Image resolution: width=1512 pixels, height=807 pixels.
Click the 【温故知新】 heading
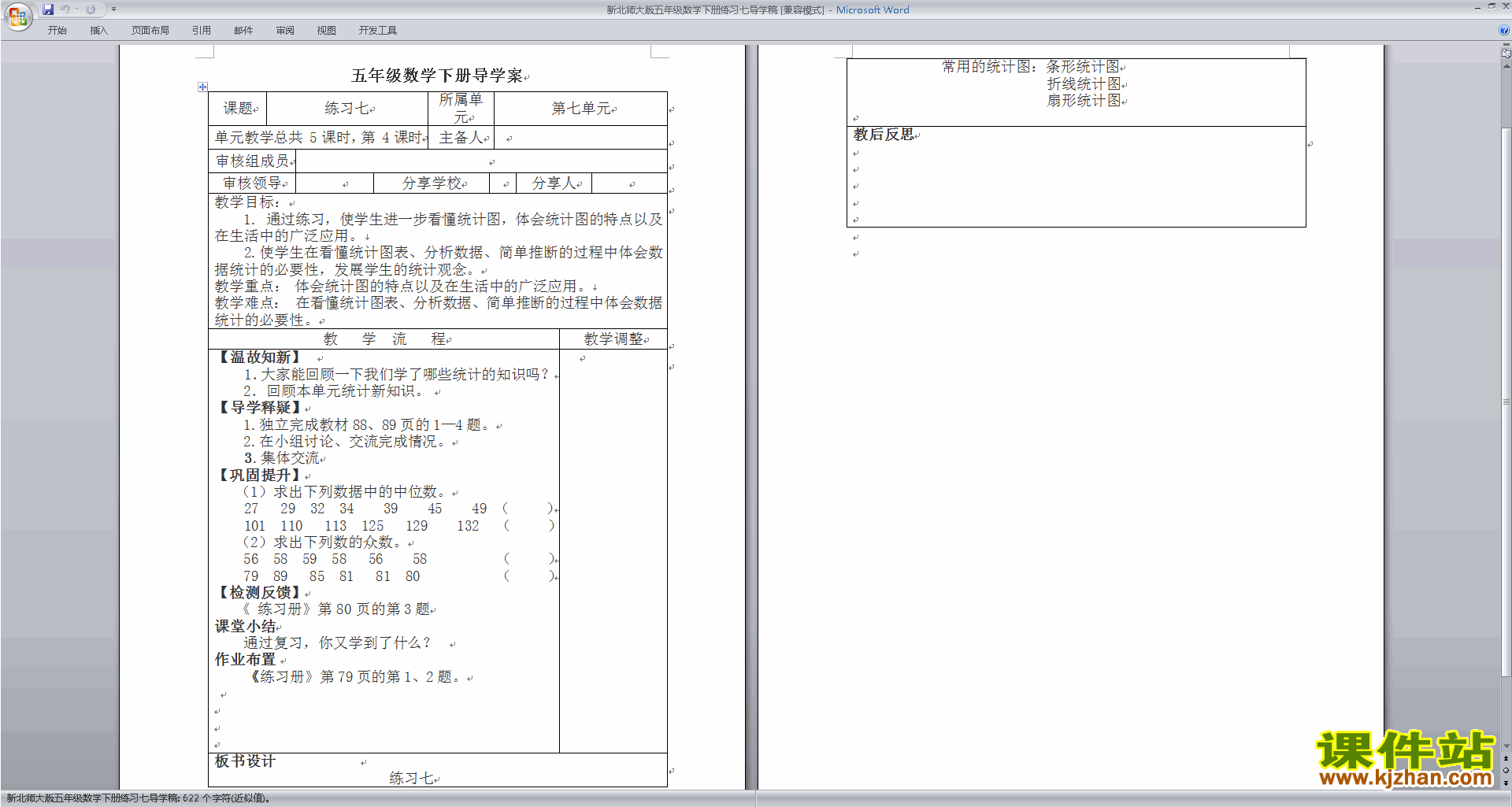point(260,357)
